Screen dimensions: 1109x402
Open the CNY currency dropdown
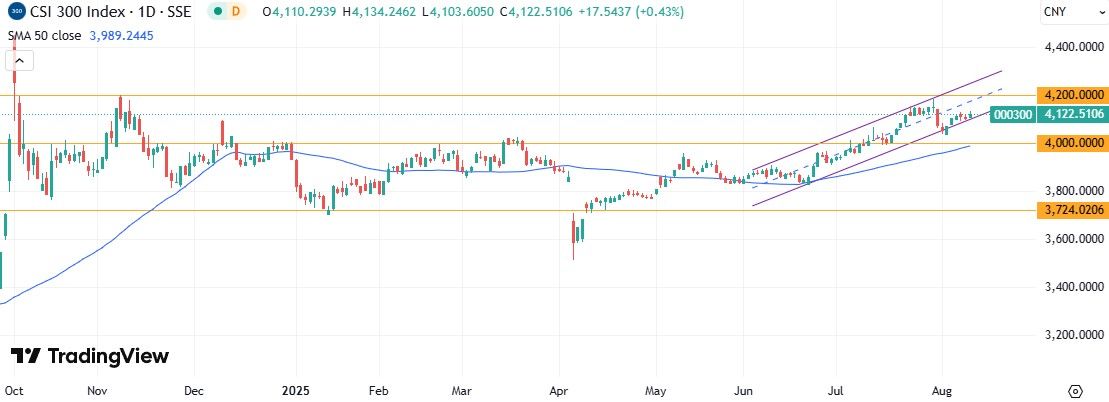click(1055, 12)
